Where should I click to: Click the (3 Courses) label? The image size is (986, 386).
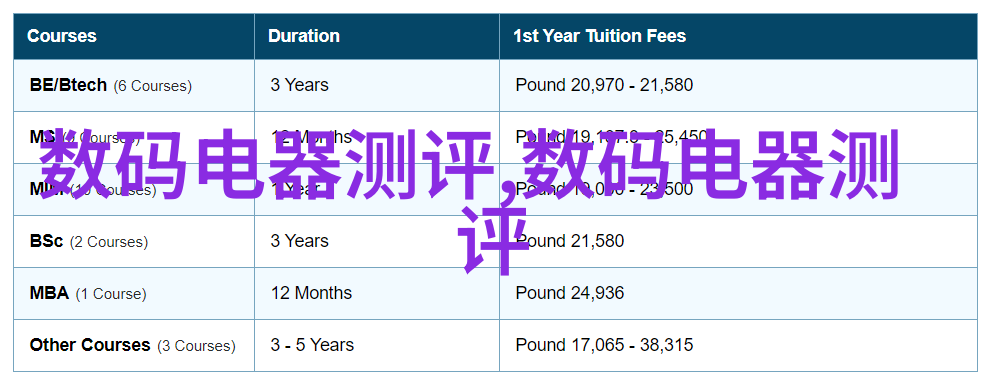tap(196, 346)
